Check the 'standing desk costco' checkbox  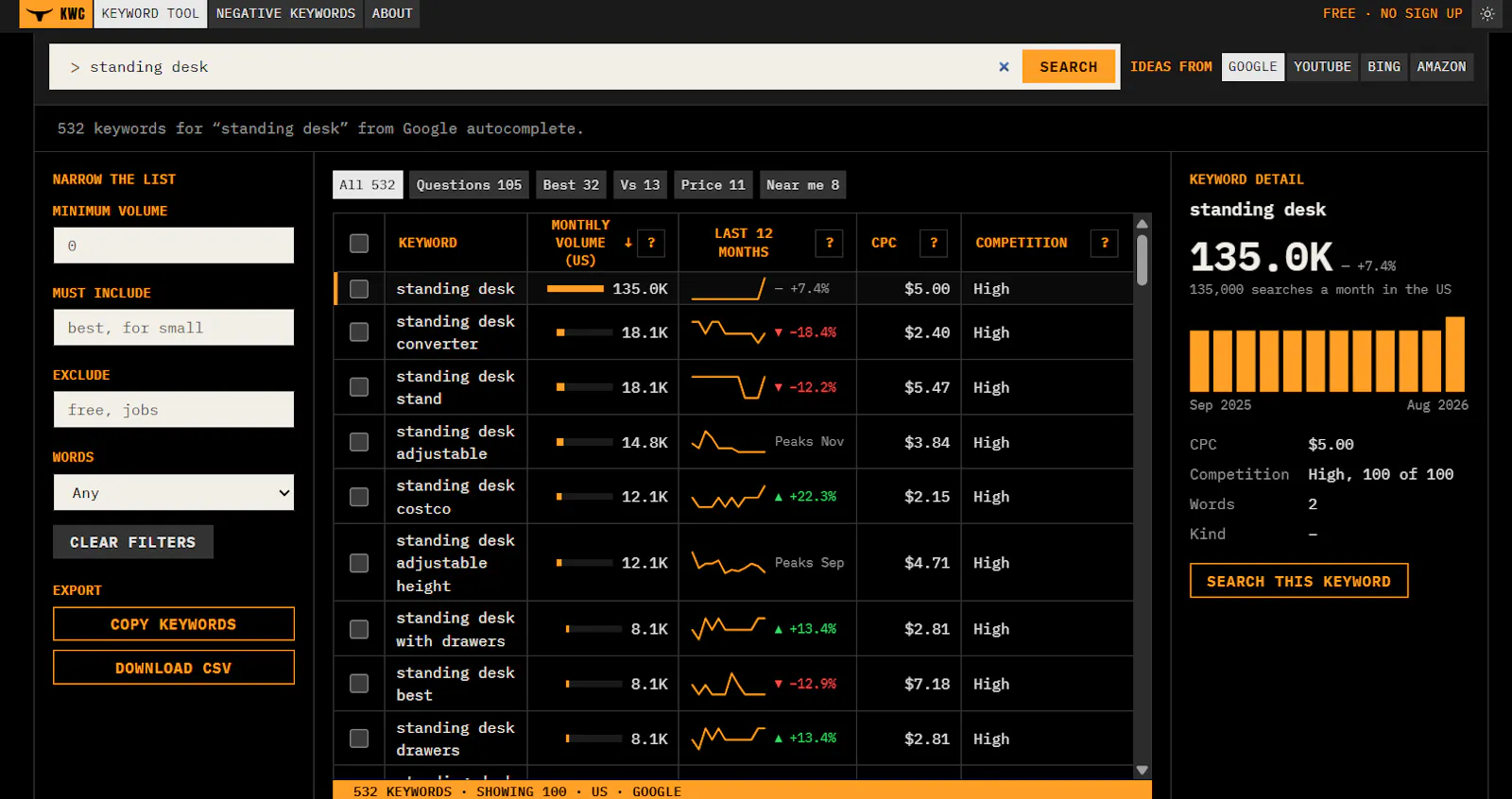pyautogui.click(x=359, y=497)
